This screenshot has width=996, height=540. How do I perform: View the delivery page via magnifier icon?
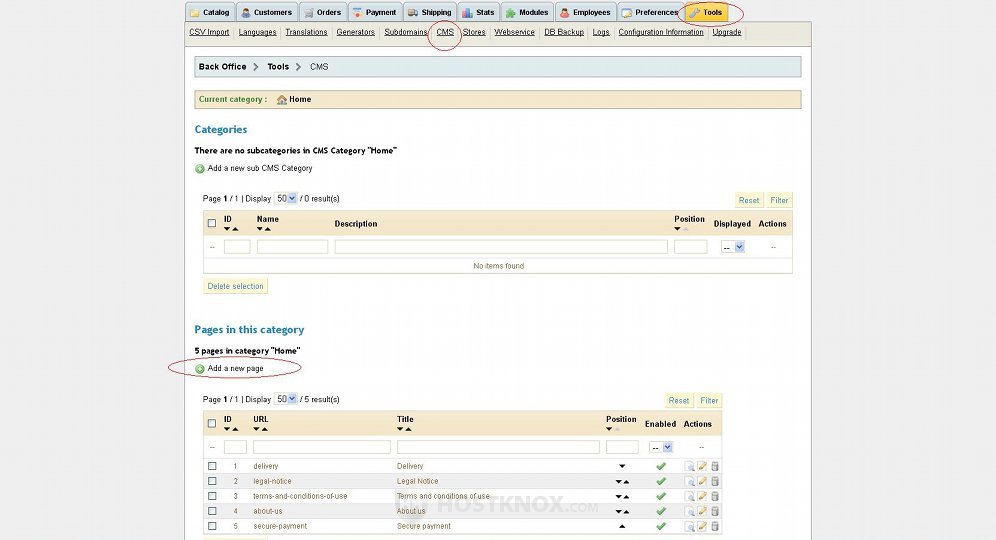pyautogui.click(x=689, y=466)
